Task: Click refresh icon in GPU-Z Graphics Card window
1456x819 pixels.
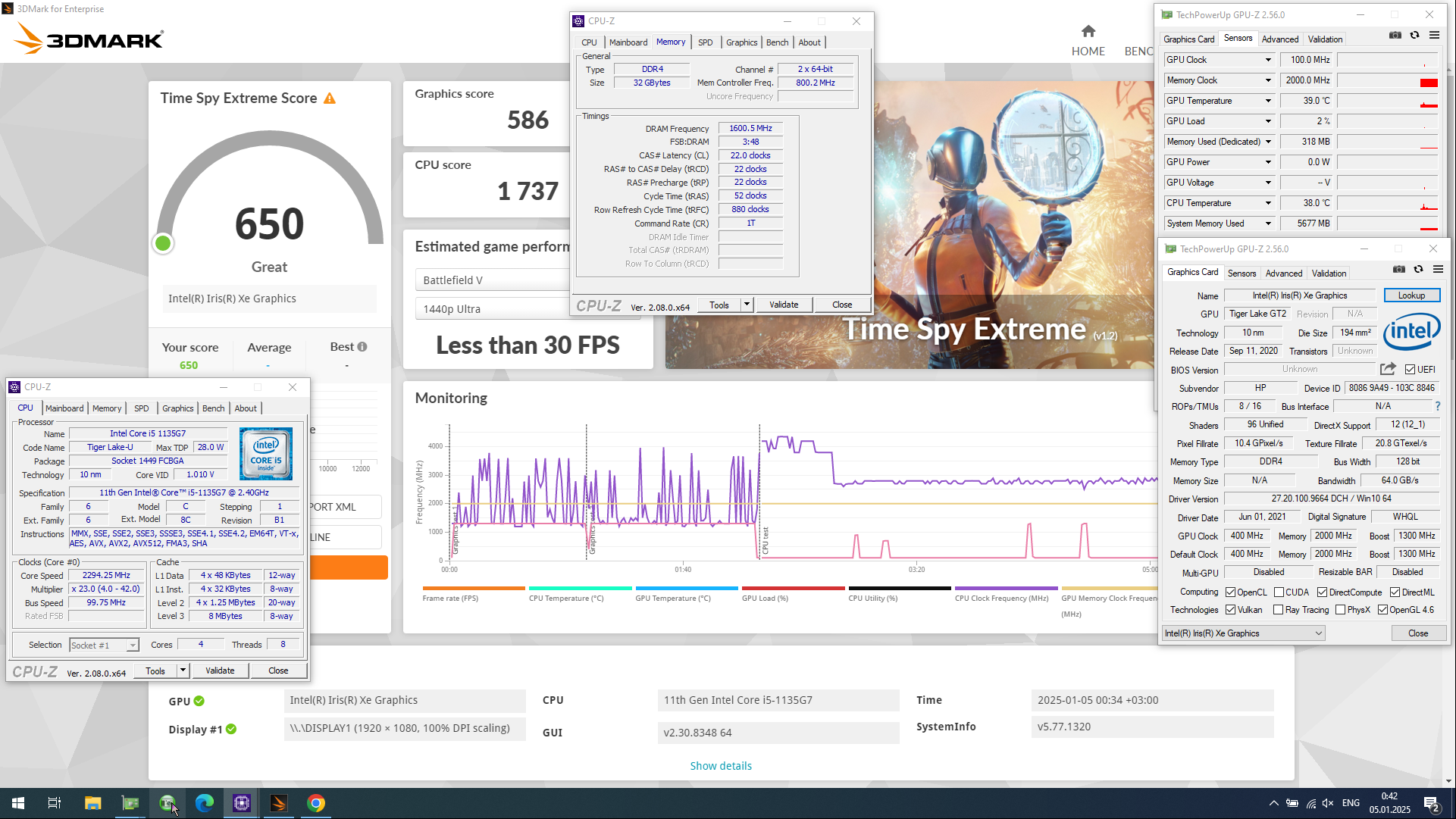Action: click(1418, 269)
